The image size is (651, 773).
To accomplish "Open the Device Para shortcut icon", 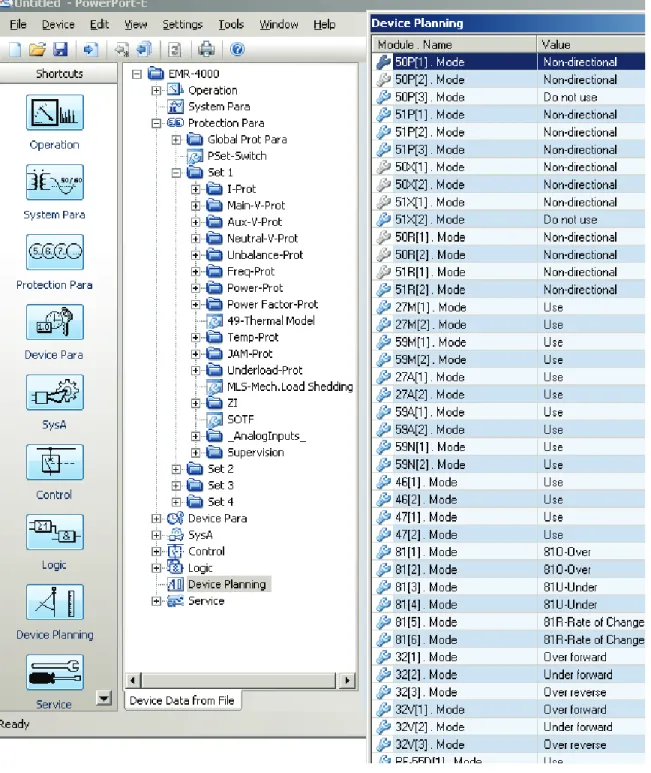I will 55,322.
